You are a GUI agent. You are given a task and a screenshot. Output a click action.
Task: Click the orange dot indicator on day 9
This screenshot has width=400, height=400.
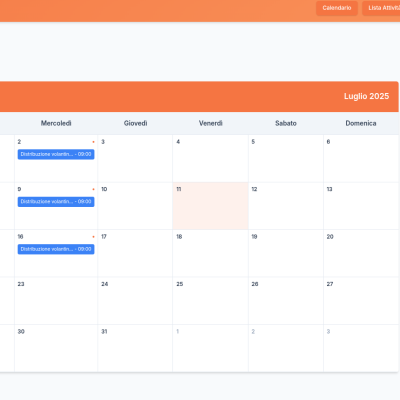(x=93, y=189)
